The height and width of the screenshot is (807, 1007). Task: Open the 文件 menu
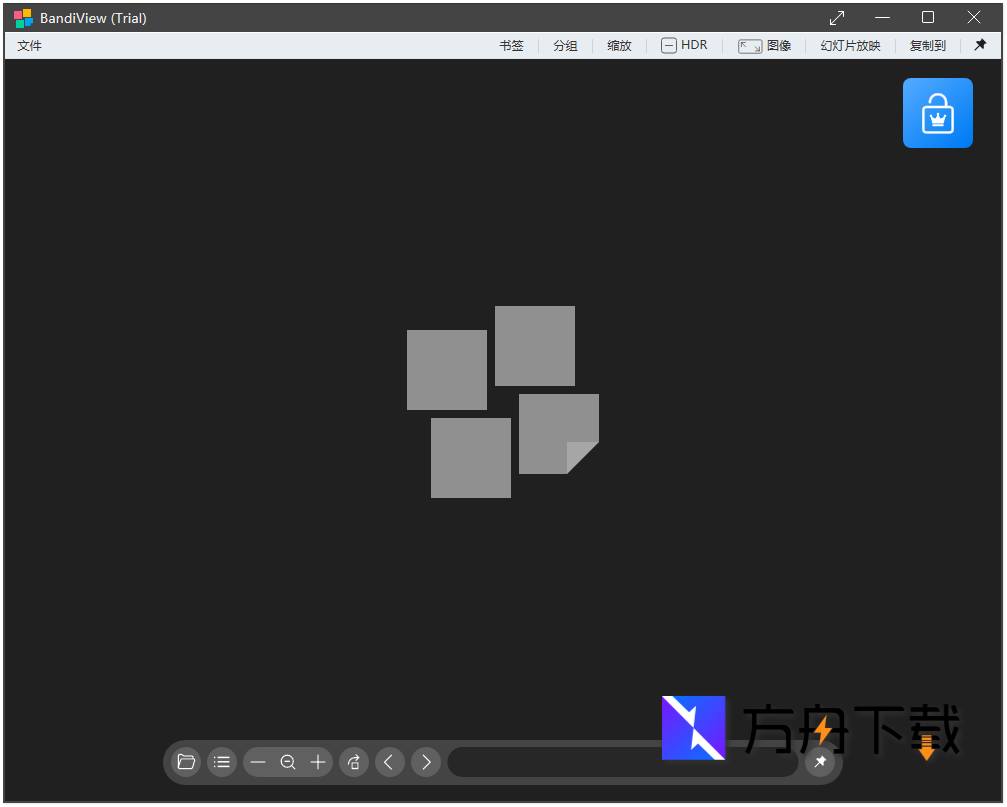(30, 45)
